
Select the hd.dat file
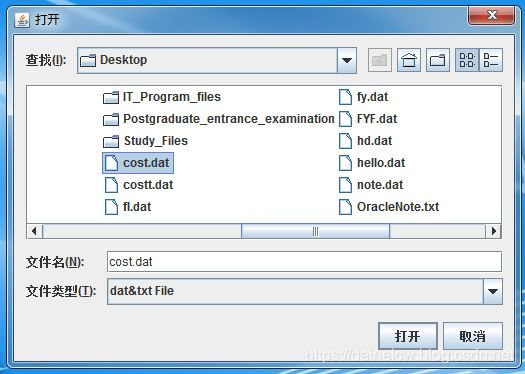(365, 141)
